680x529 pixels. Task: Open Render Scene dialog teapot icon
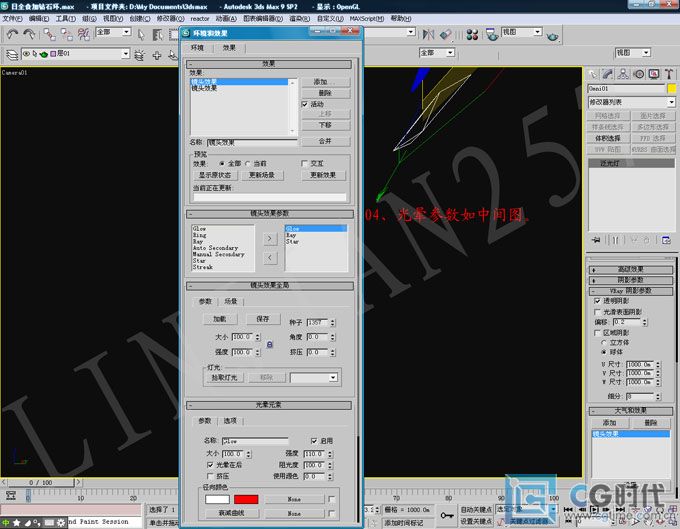pos(492,34)
